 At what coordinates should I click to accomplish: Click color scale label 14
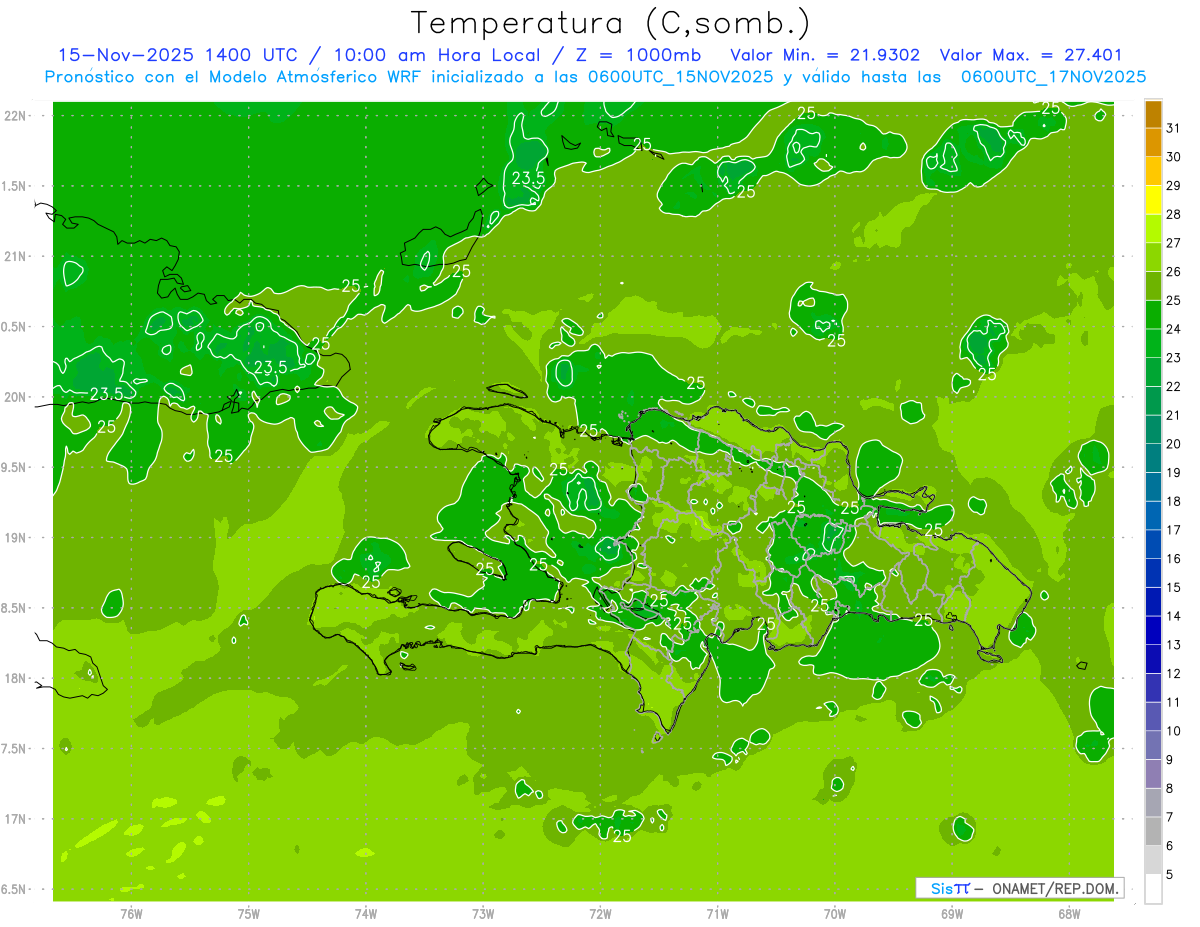pos(1173,616)
